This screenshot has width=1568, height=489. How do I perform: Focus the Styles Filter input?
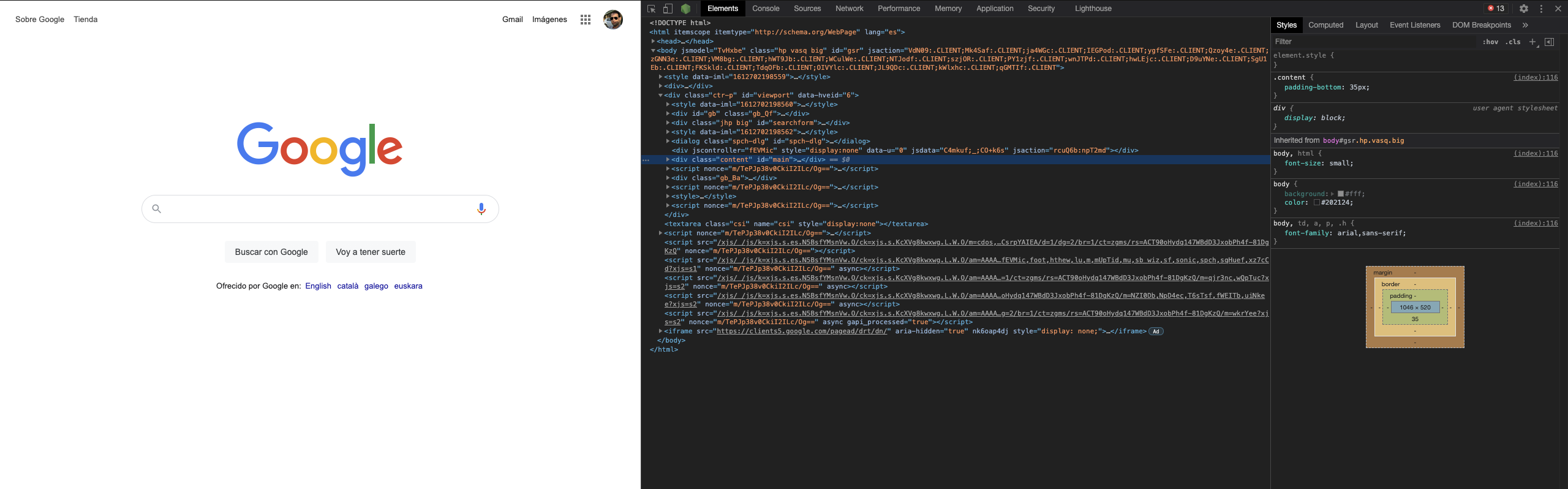click(1374, 42)
